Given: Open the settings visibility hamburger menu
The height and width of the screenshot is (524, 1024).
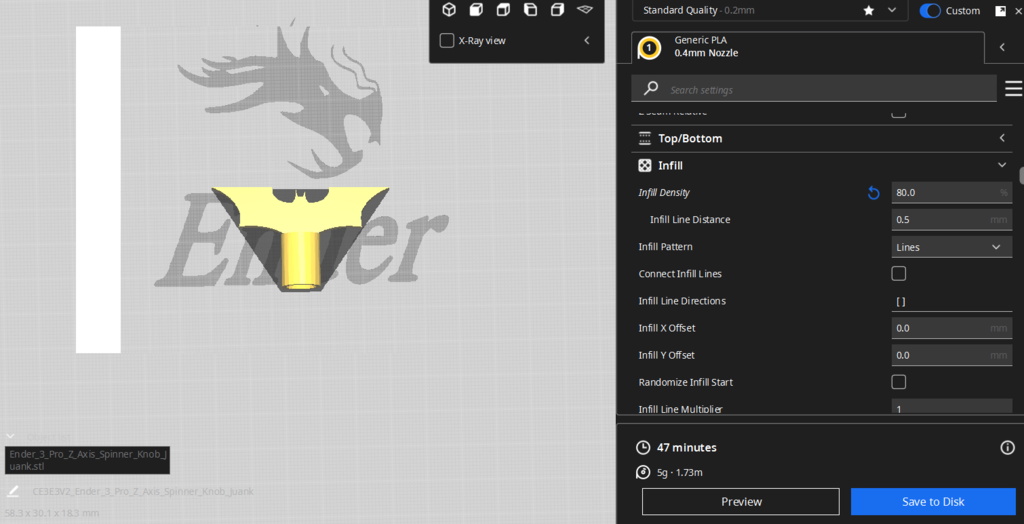Looking at the screenshot, I should point(1013,88).
